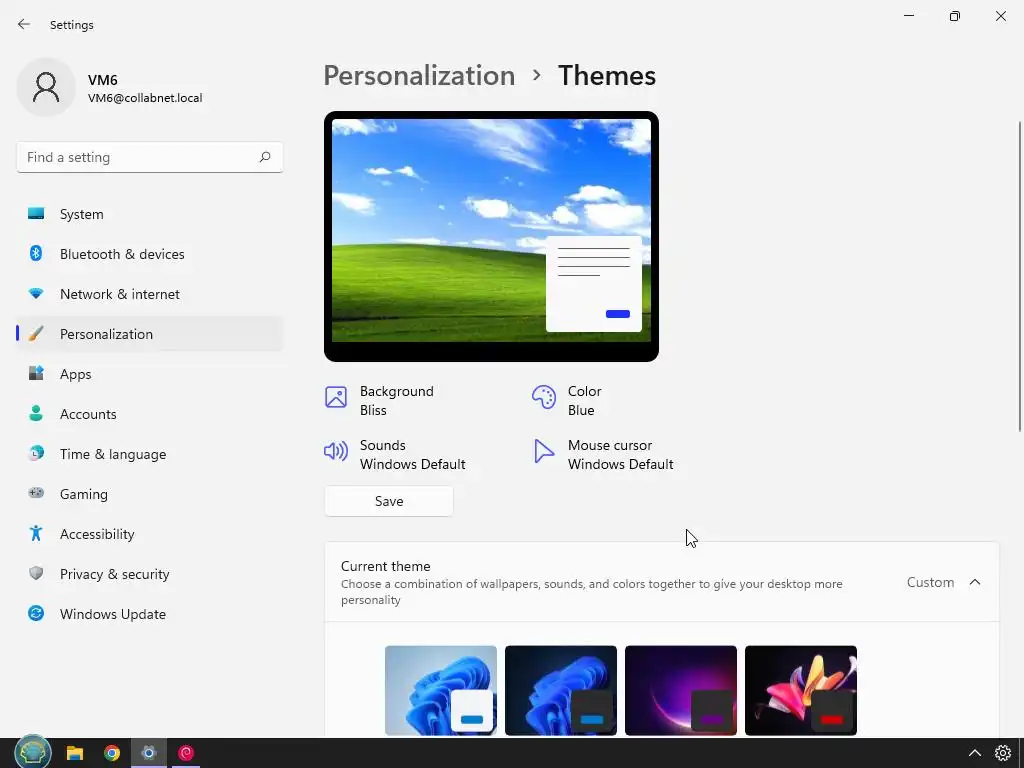The width and height of the screenshot is (1024, 768).
Task: Save the current custom theme
Action: pos(389,501)
